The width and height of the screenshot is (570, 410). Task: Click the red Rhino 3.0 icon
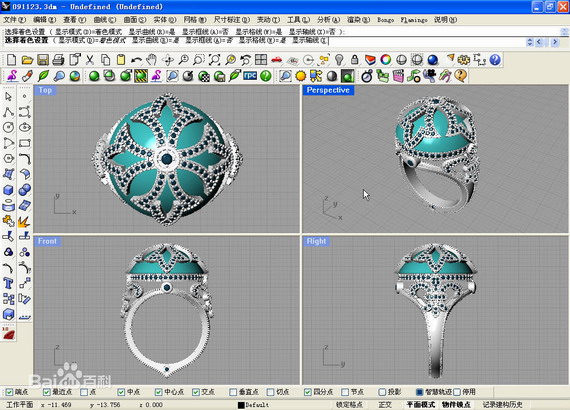(x=8, y=333)
